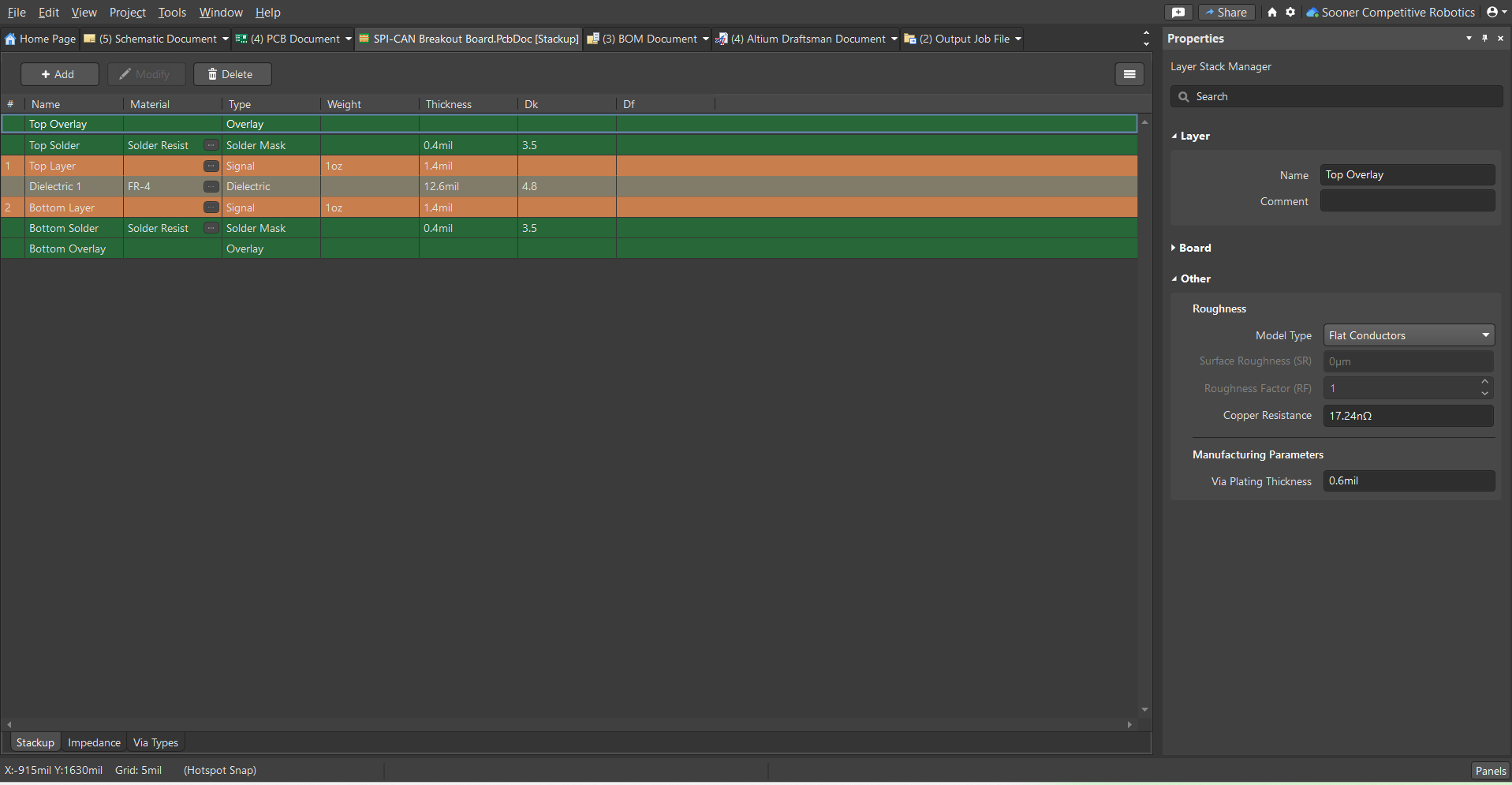Expand the BOM Document tab dropdown
1512x785 pixels.
[706, 39]
